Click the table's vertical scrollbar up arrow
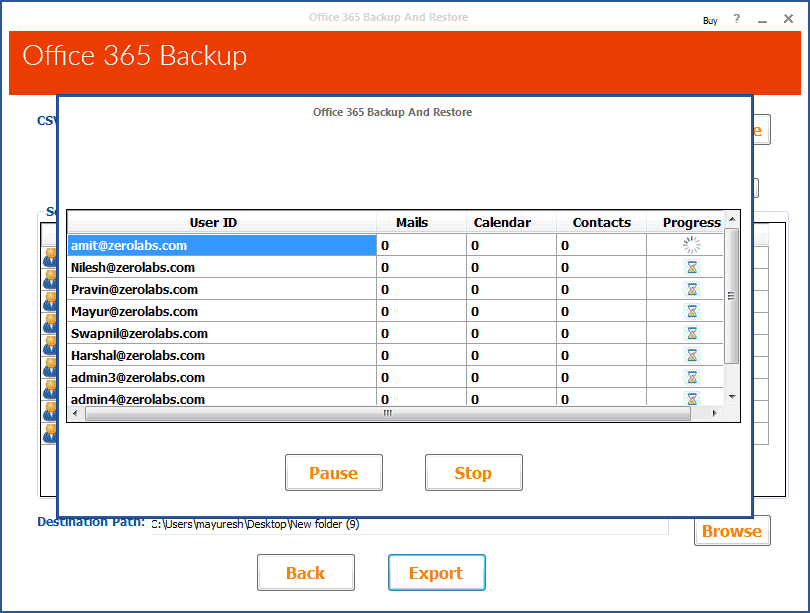Viewport: 810px width, 613px height. (731, 219)
